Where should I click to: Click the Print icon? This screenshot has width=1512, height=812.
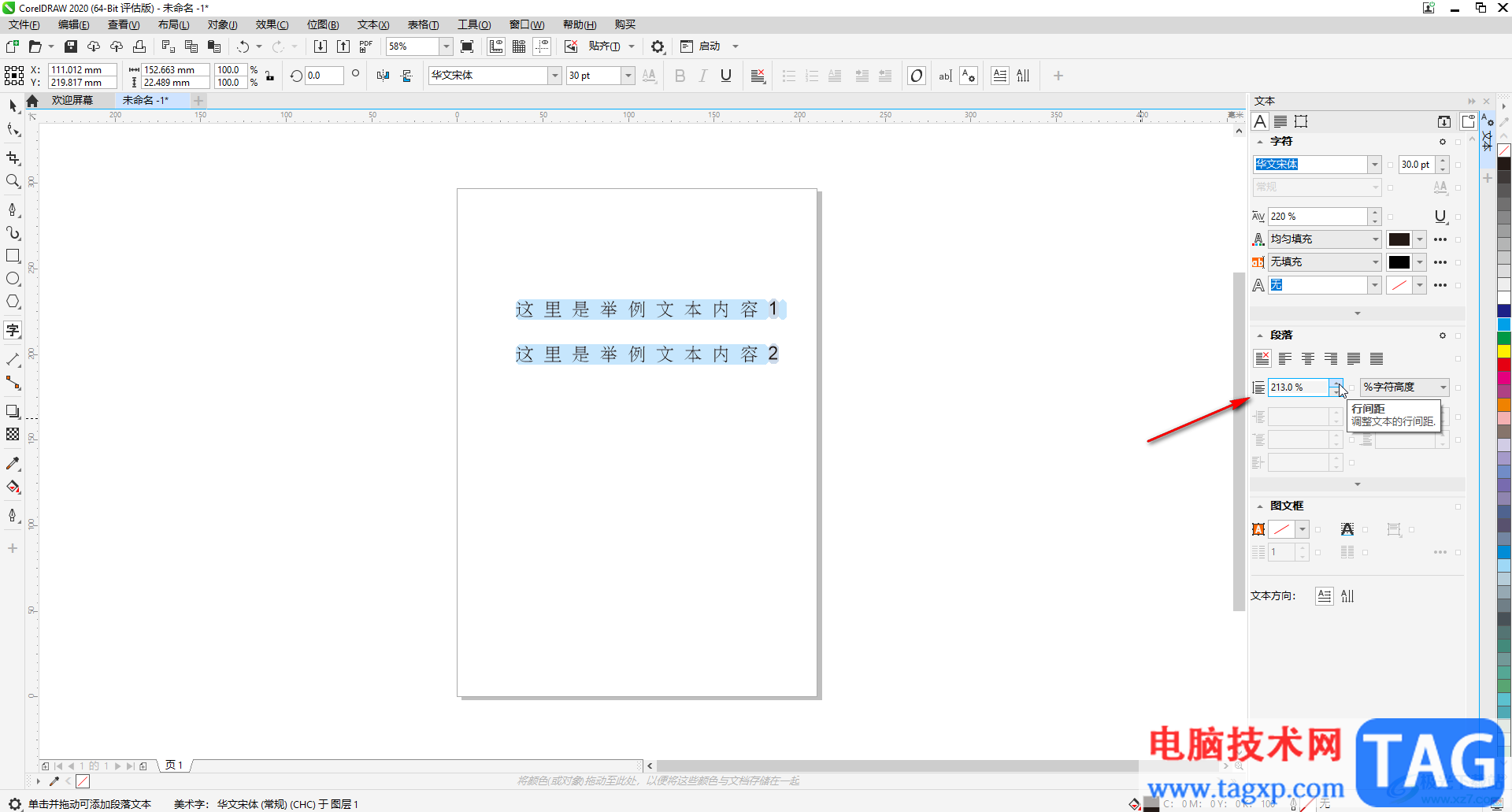tap(139, 46)
